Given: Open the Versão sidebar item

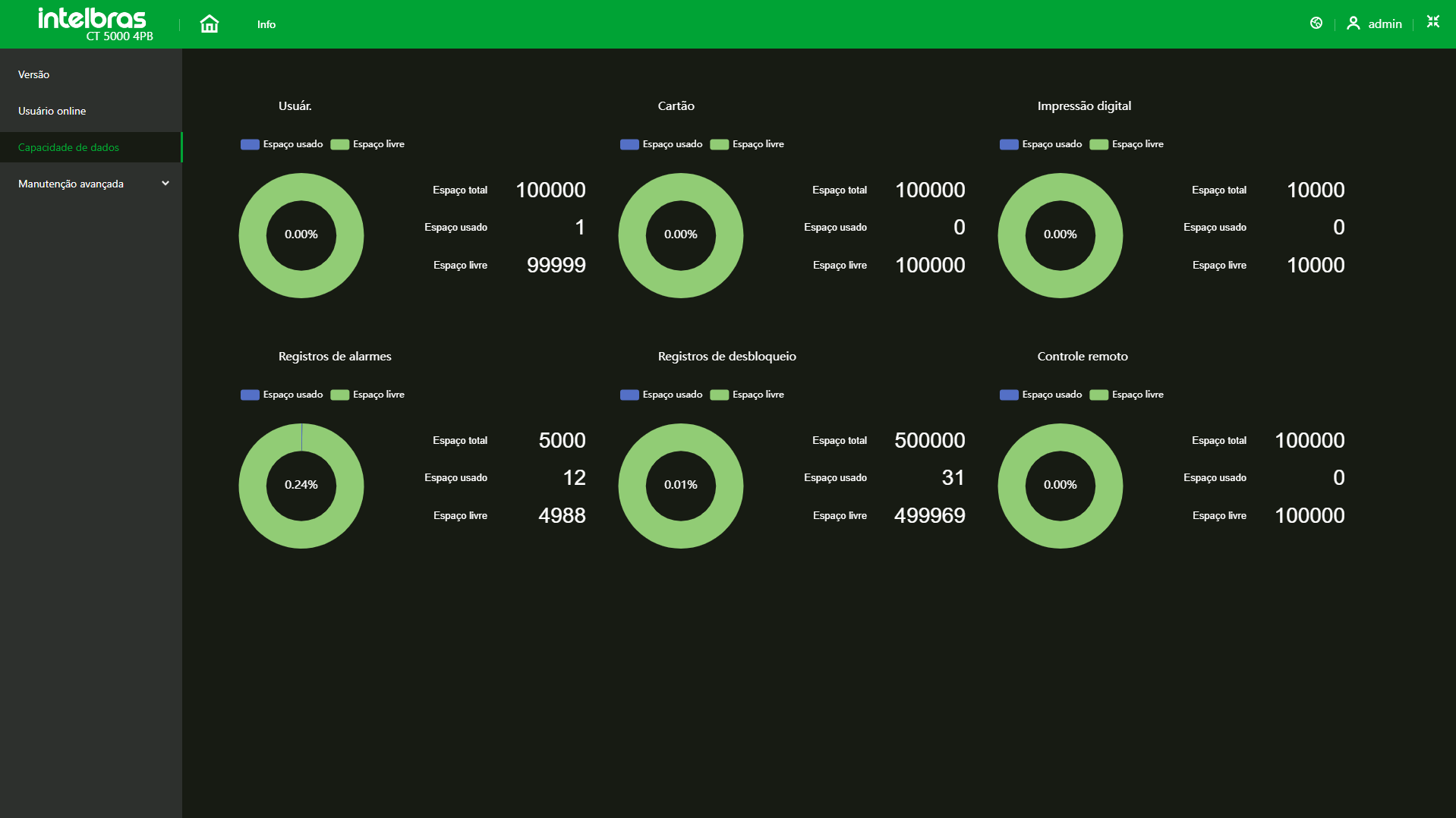Looking at the screenshot, I should click(x=34, y=74).
